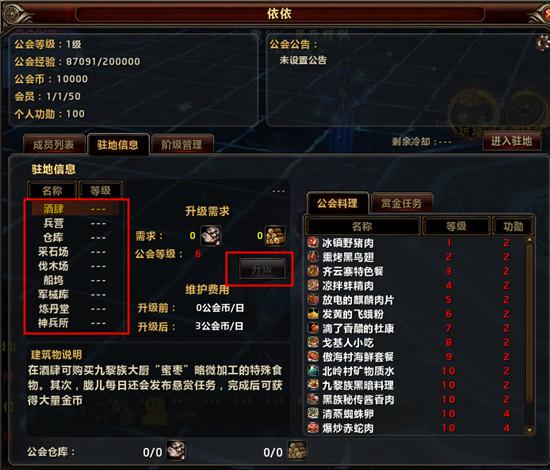This screenshot has height=470, width=550.
Task: Click the guild announcement edit gear icon
Action: (543, 43)
